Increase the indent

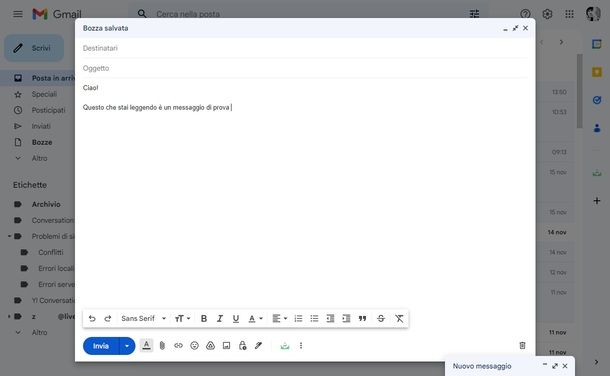click(x=346, y=318)
